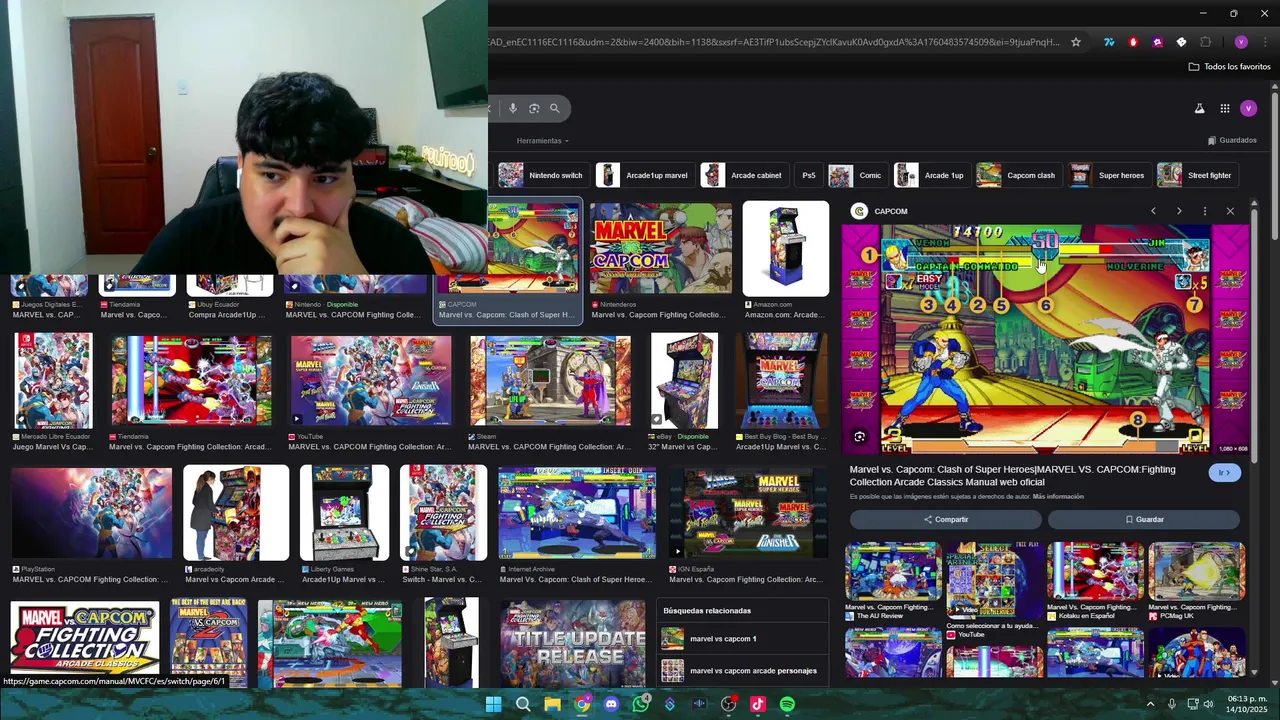
Task: Select the Comic filter chip
Action: coord(857,175)
